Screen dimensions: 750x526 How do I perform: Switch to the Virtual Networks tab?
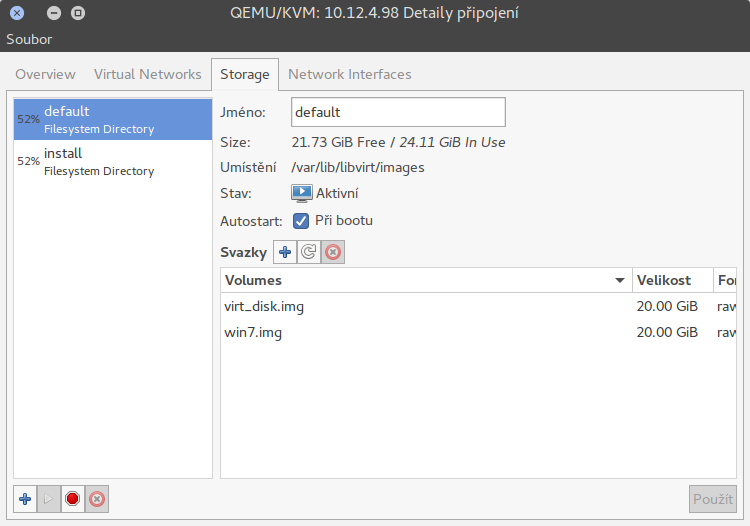pyautogui.click(x=147, y=74)
